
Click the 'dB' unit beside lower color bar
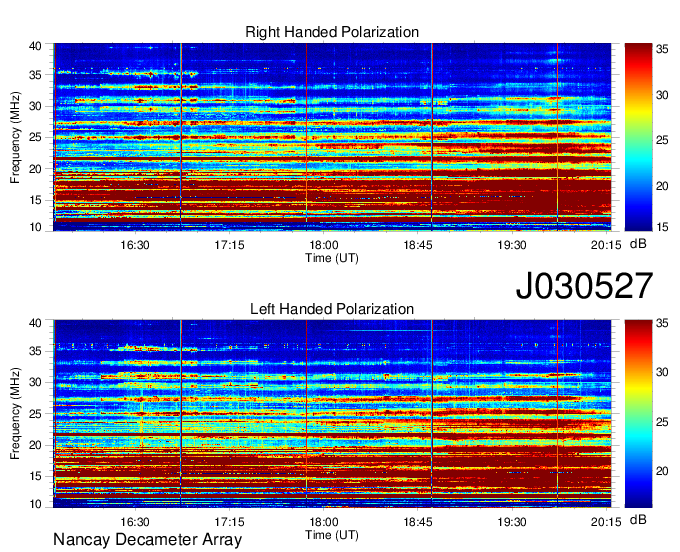pos(638,519)
